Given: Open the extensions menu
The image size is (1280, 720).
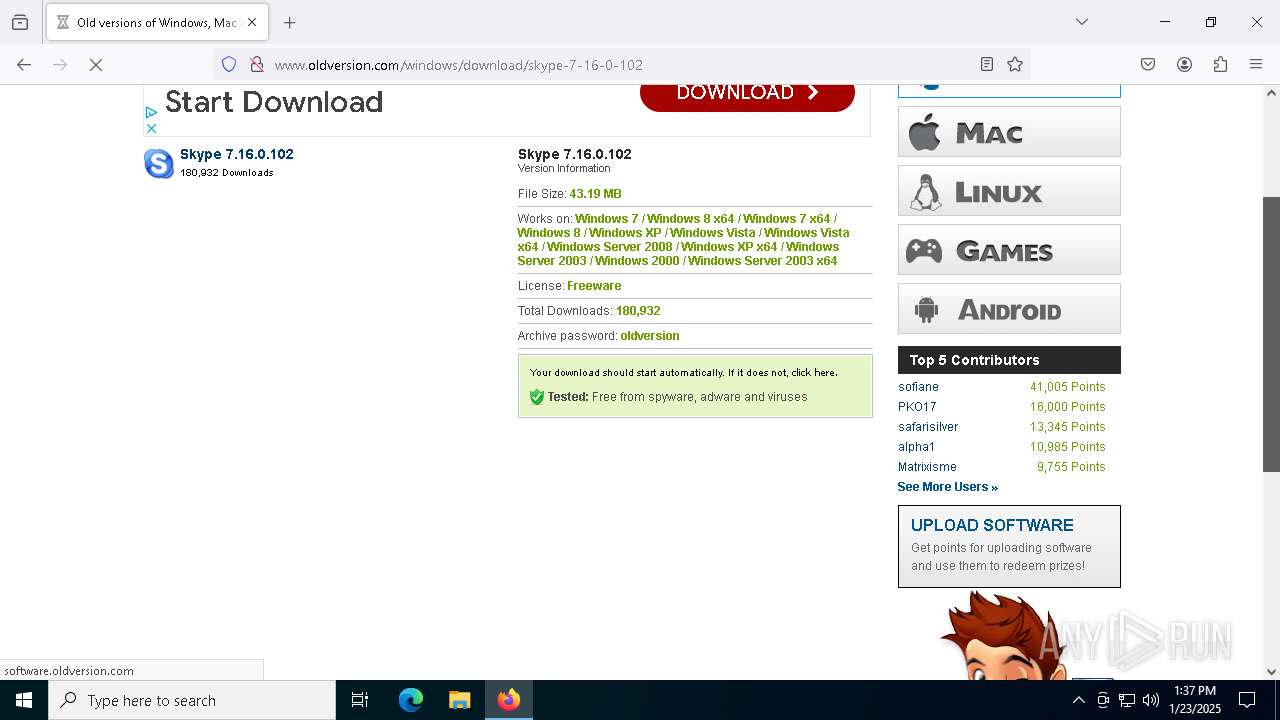Looking at the screenshot, I should pos(1220,64).
